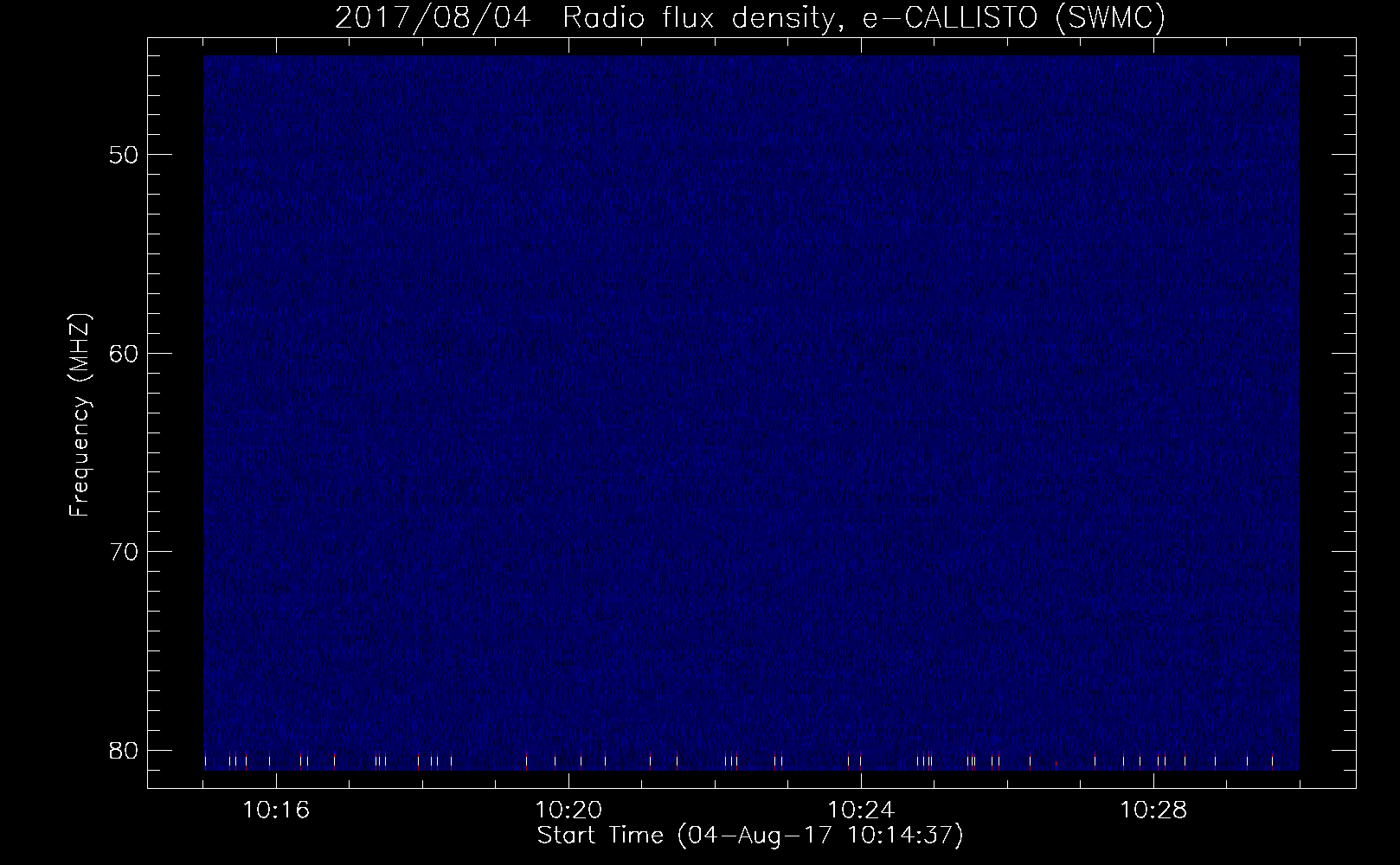The image size is (1400, 865).
Task: Click the 10:20 time tick label
Action: 568,811
